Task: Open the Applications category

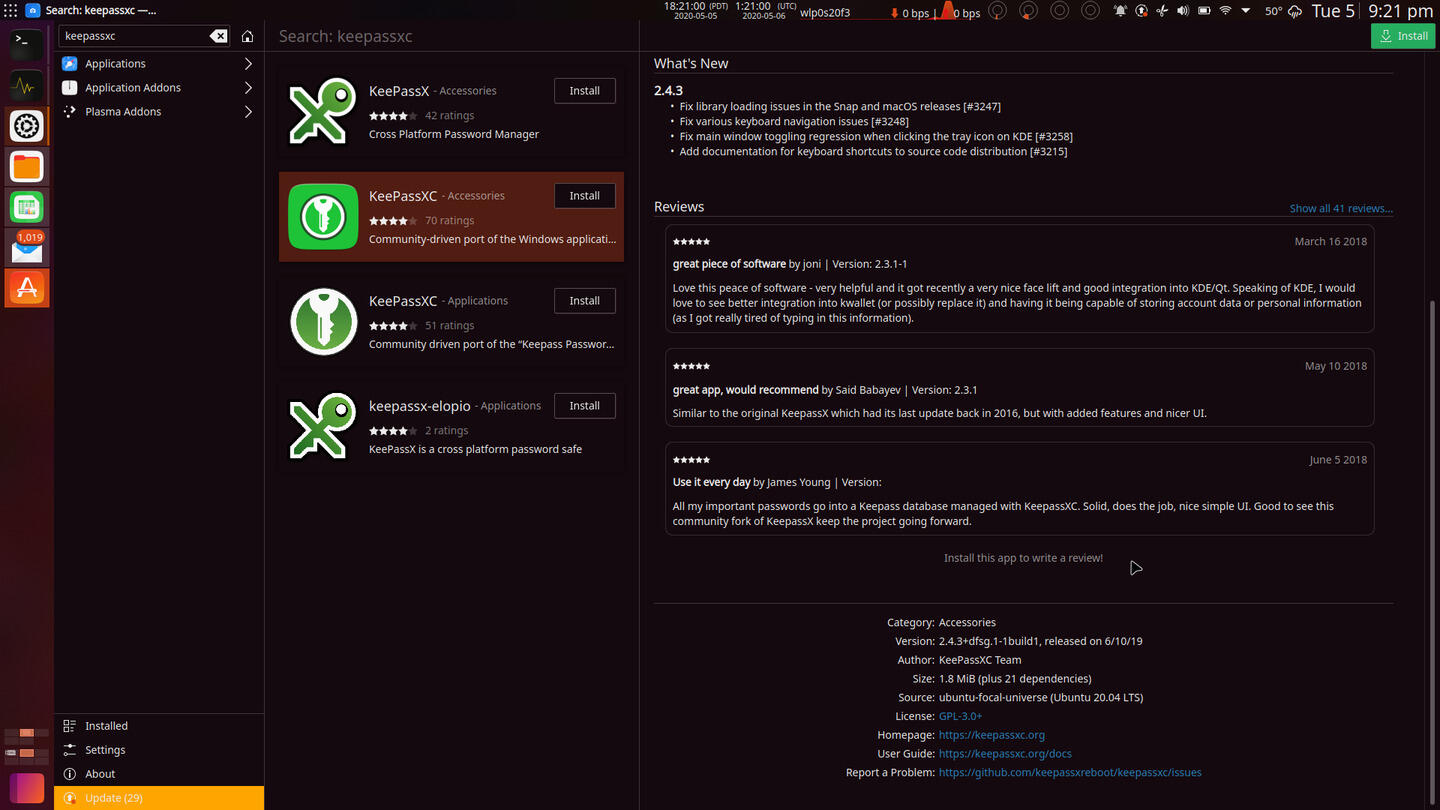Action: 159,64
